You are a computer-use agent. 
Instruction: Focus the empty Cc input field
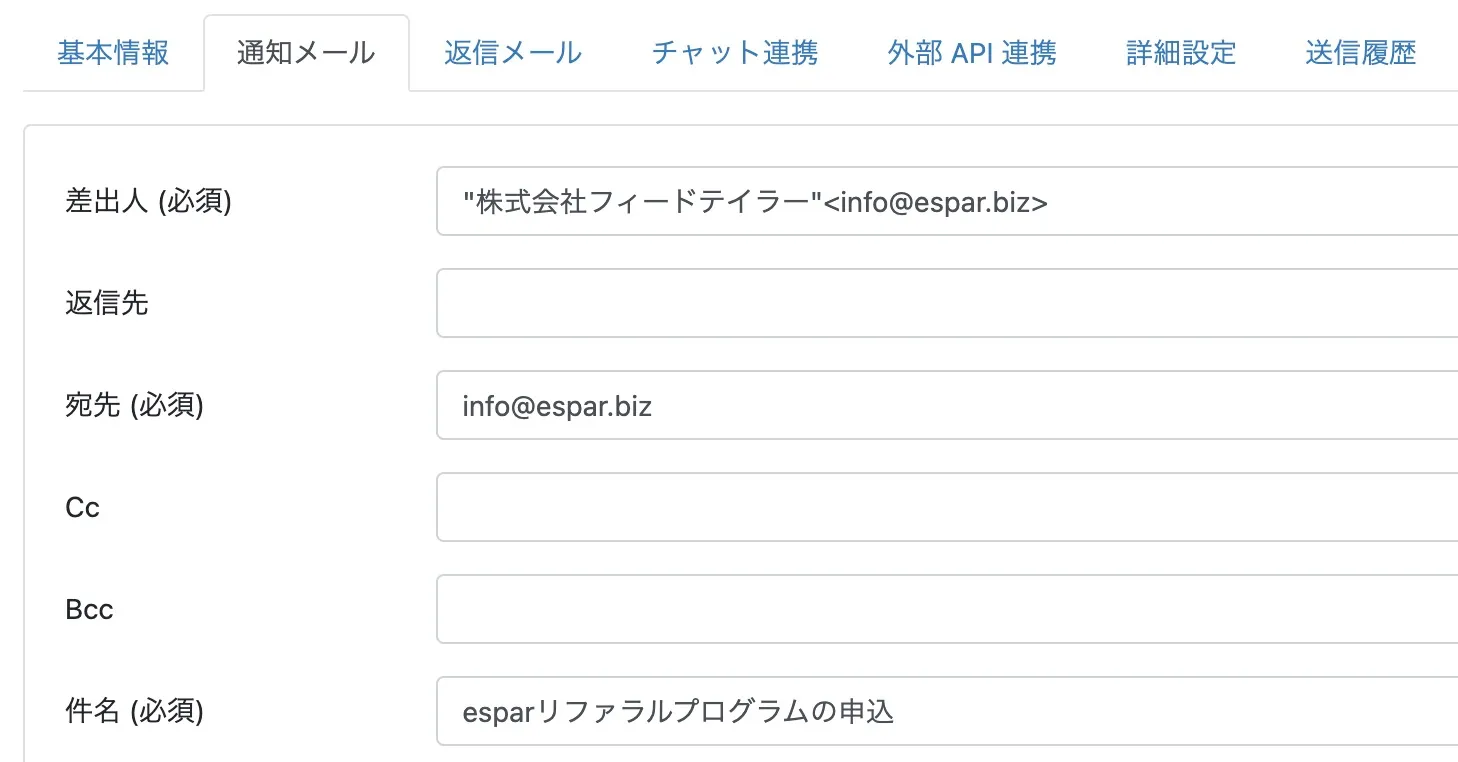click(947, 508)
